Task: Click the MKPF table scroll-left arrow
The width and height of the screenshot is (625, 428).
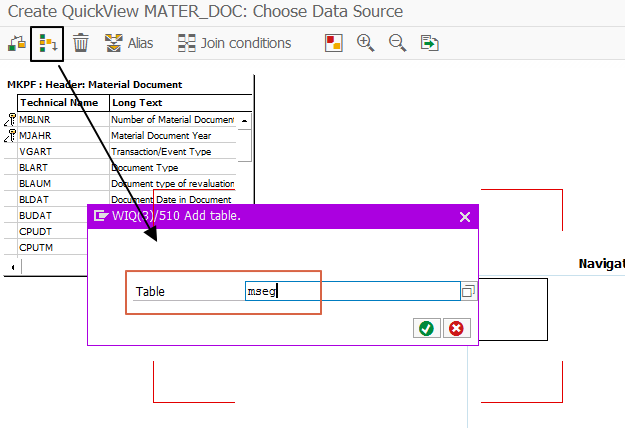Action: (x=13, y=267)
